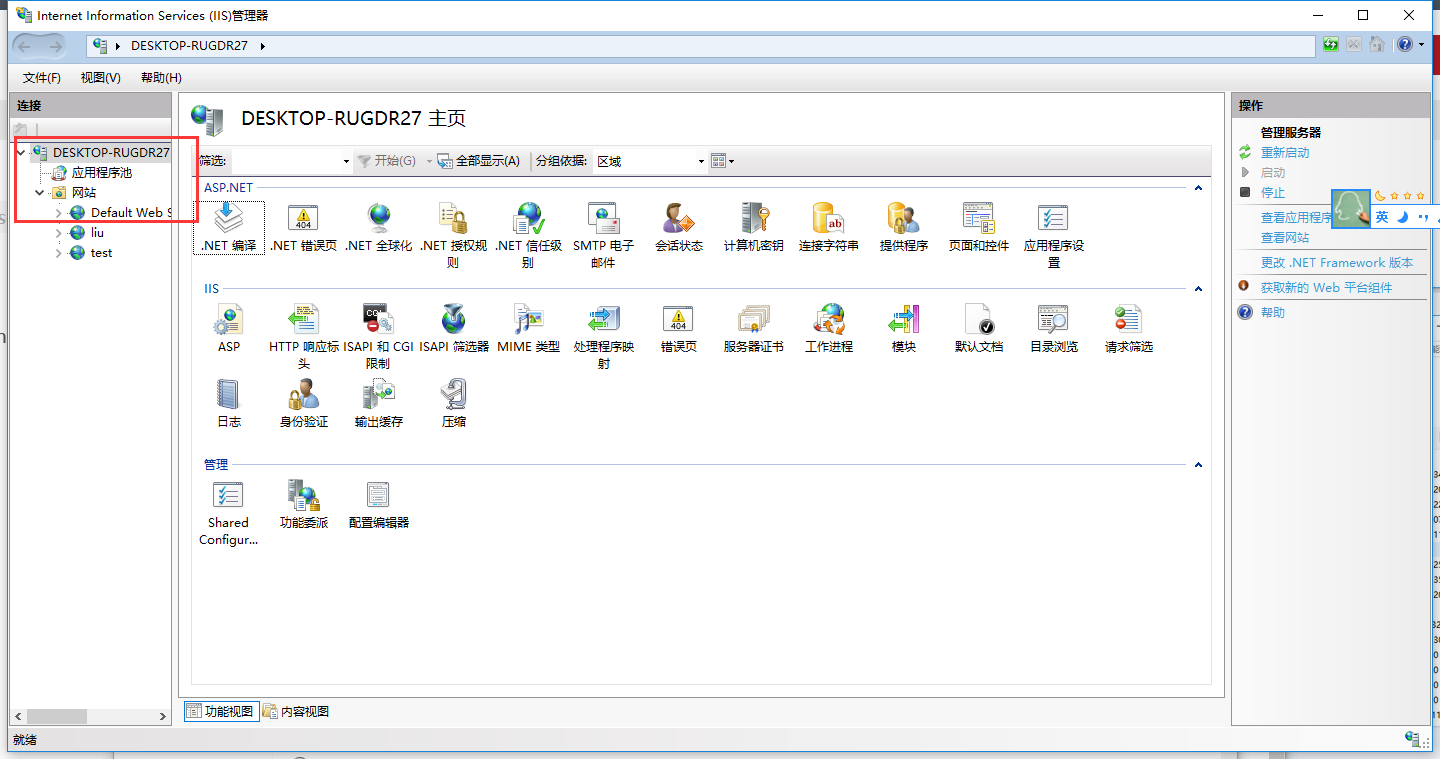Open the 压缩 feature
The height and width of the screenshot is (759, 1440).
(x=454, y=403)
